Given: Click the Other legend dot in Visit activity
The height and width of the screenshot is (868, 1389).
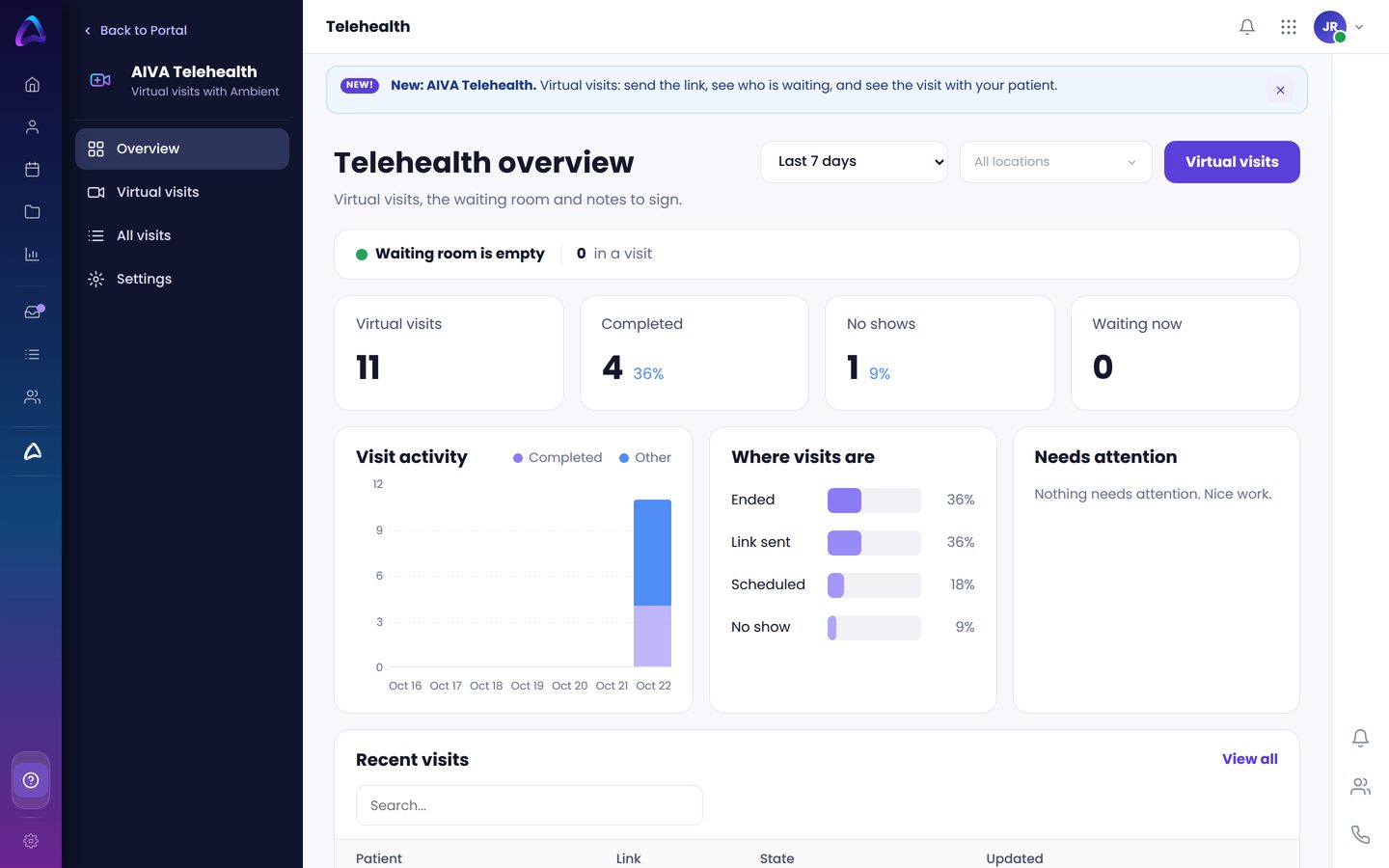Looking at the screenshot, I should click(624, 458).
